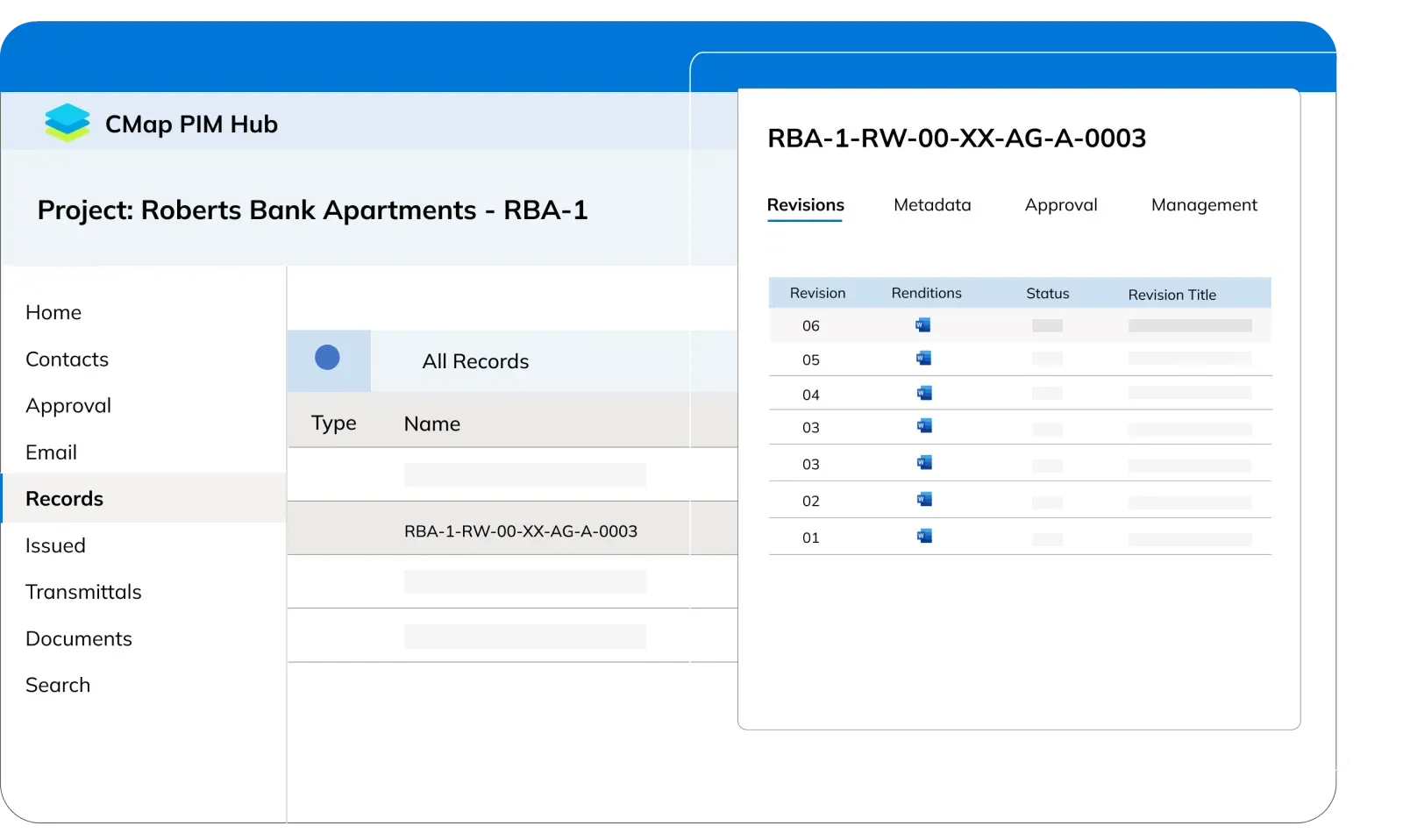The height and width of the screenshot is (840, 1403).
Task: Select Records in the sidebar
Action: pos(64,499)
